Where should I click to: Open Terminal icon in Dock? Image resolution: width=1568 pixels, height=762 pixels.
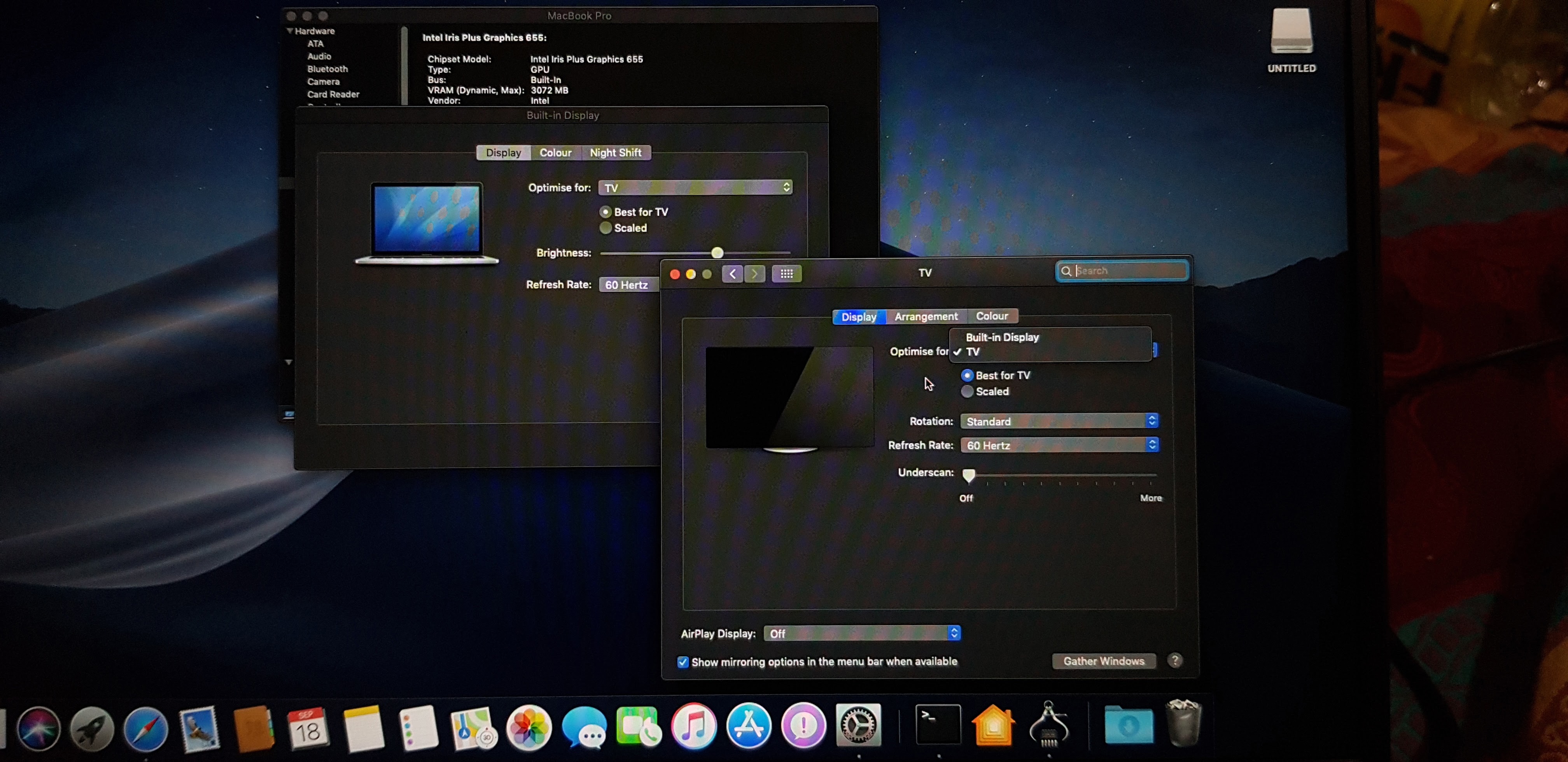tap(939, 724)
